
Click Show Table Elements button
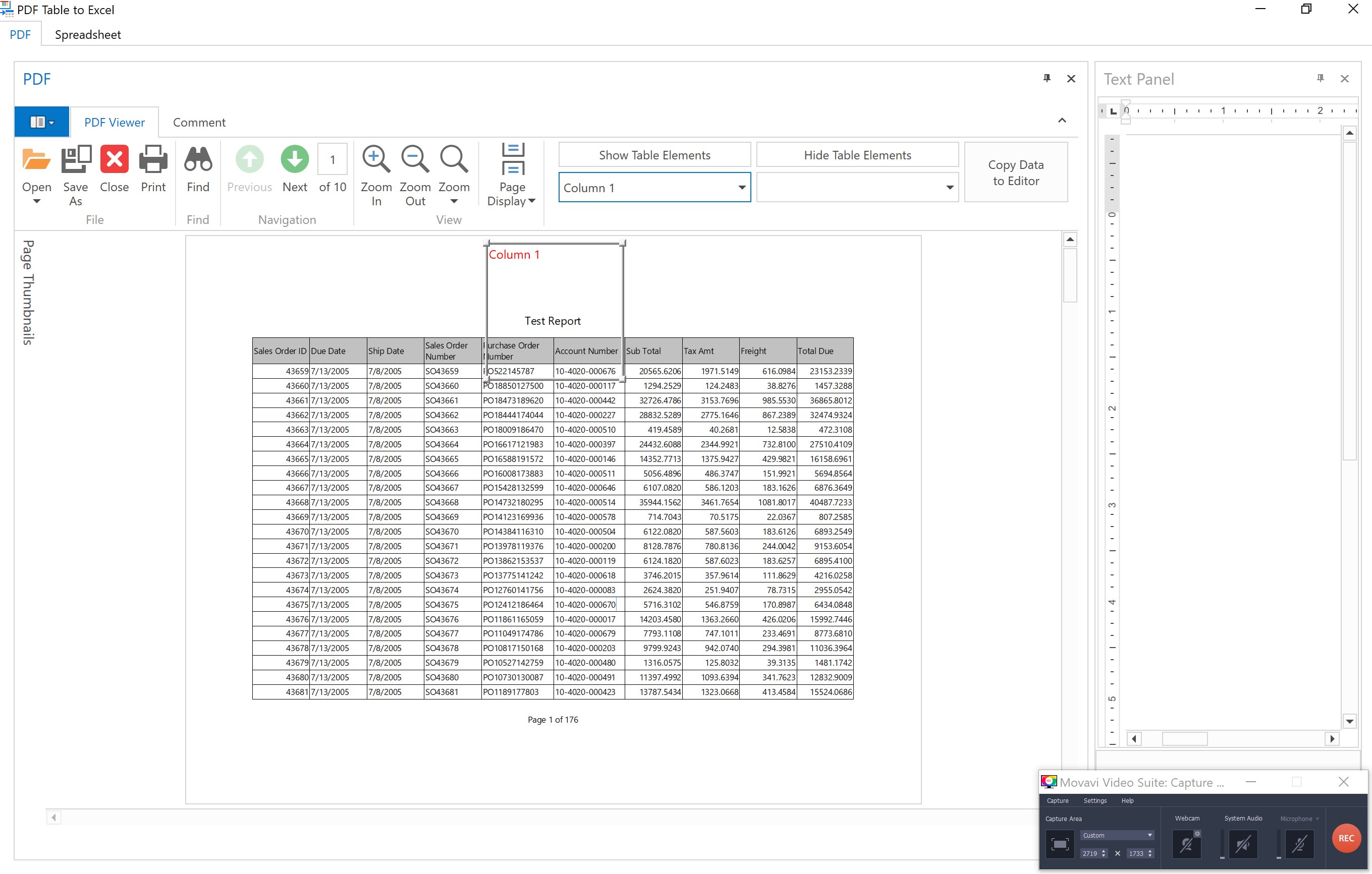(654, 155)
